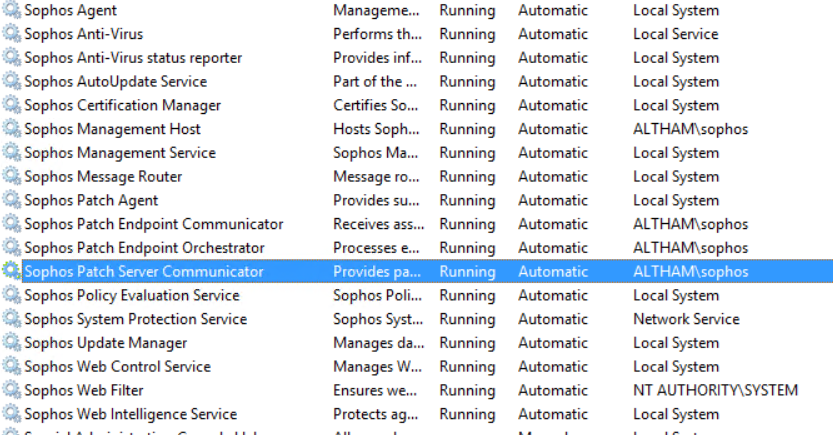This screenshot has height=435, width=833.
Task: Click gear icon for Sophos Patch Endpoint Orchestrator
Action: [x=11, y=248]
